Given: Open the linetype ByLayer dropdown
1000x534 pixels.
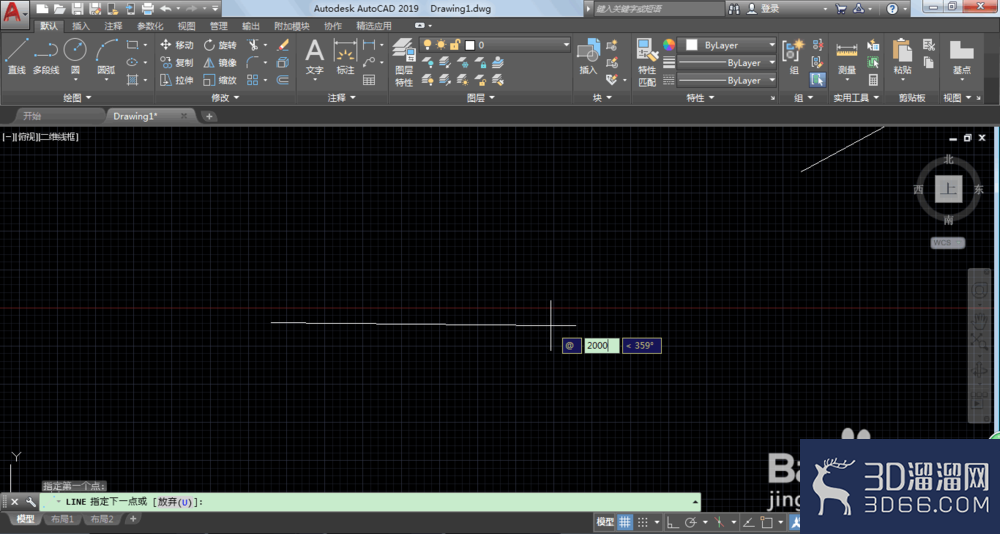Looking at the screenshot, I should click(x=726, y=80).
